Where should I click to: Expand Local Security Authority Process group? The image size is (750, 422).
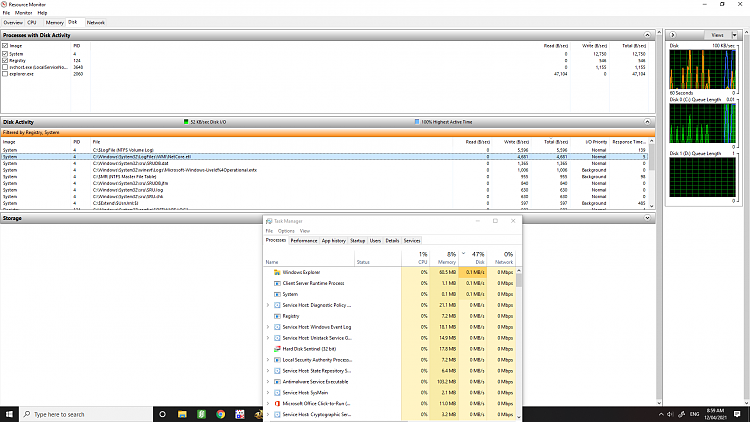pyautogui.click(x=268, y=360)
